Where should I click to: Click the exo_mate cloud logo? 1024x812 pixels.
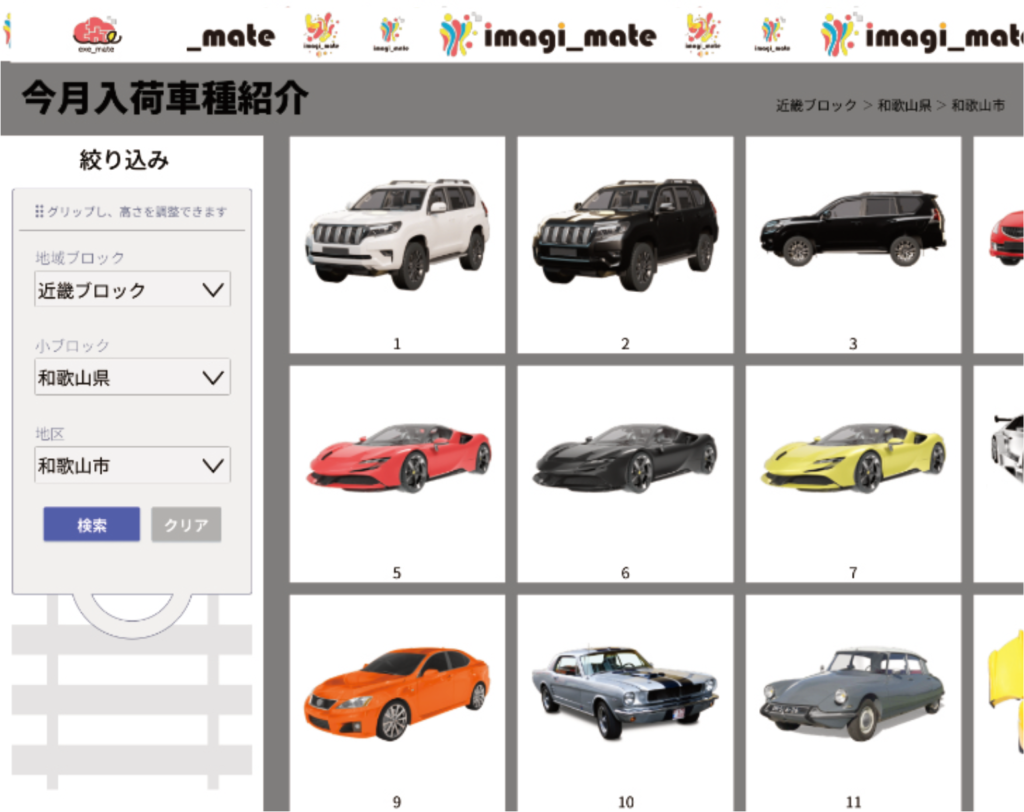98,35
